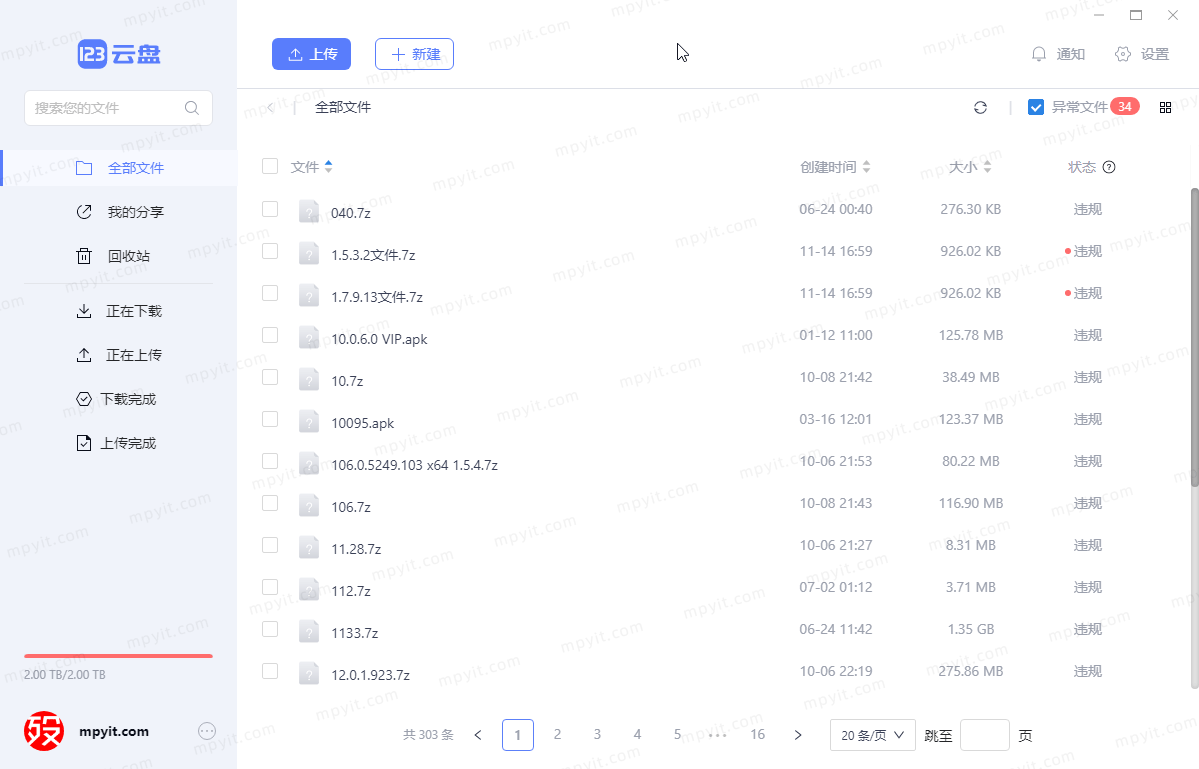Click file icon of 11.28.7z
This screenshot has height=769, width=1199.
(x=309, y=548)
